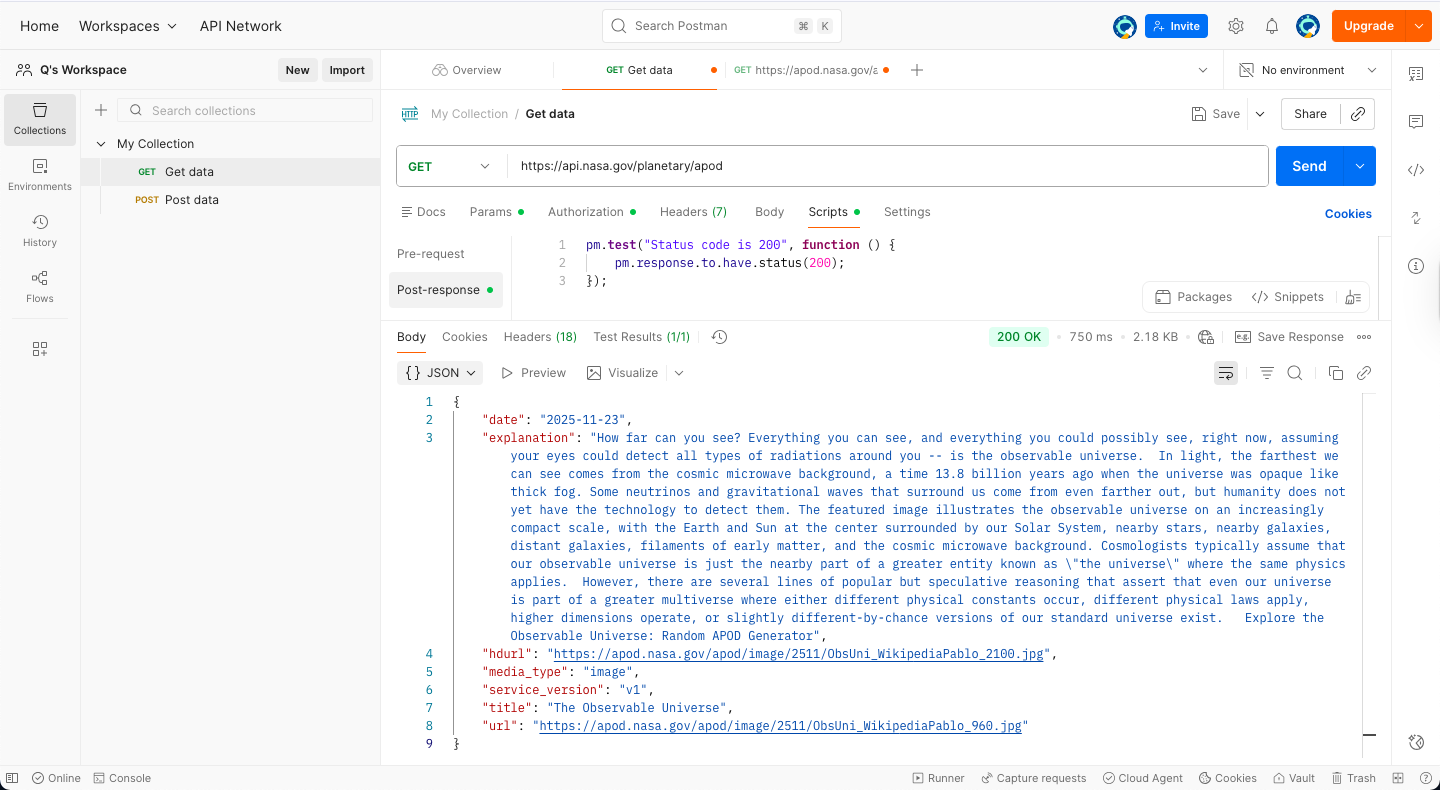The height and width of the screenshot is (790, 1440).
Task: Copy the request link icon next to Share
Action: 1358,114
